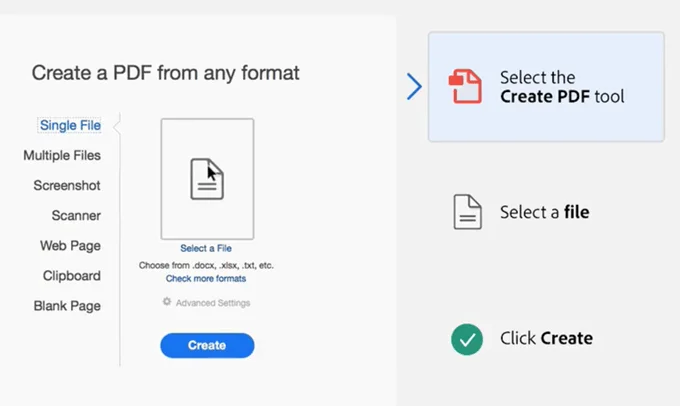
Task: Select the Scanner option
Action: pyautogui.click(x=76, y=216)
